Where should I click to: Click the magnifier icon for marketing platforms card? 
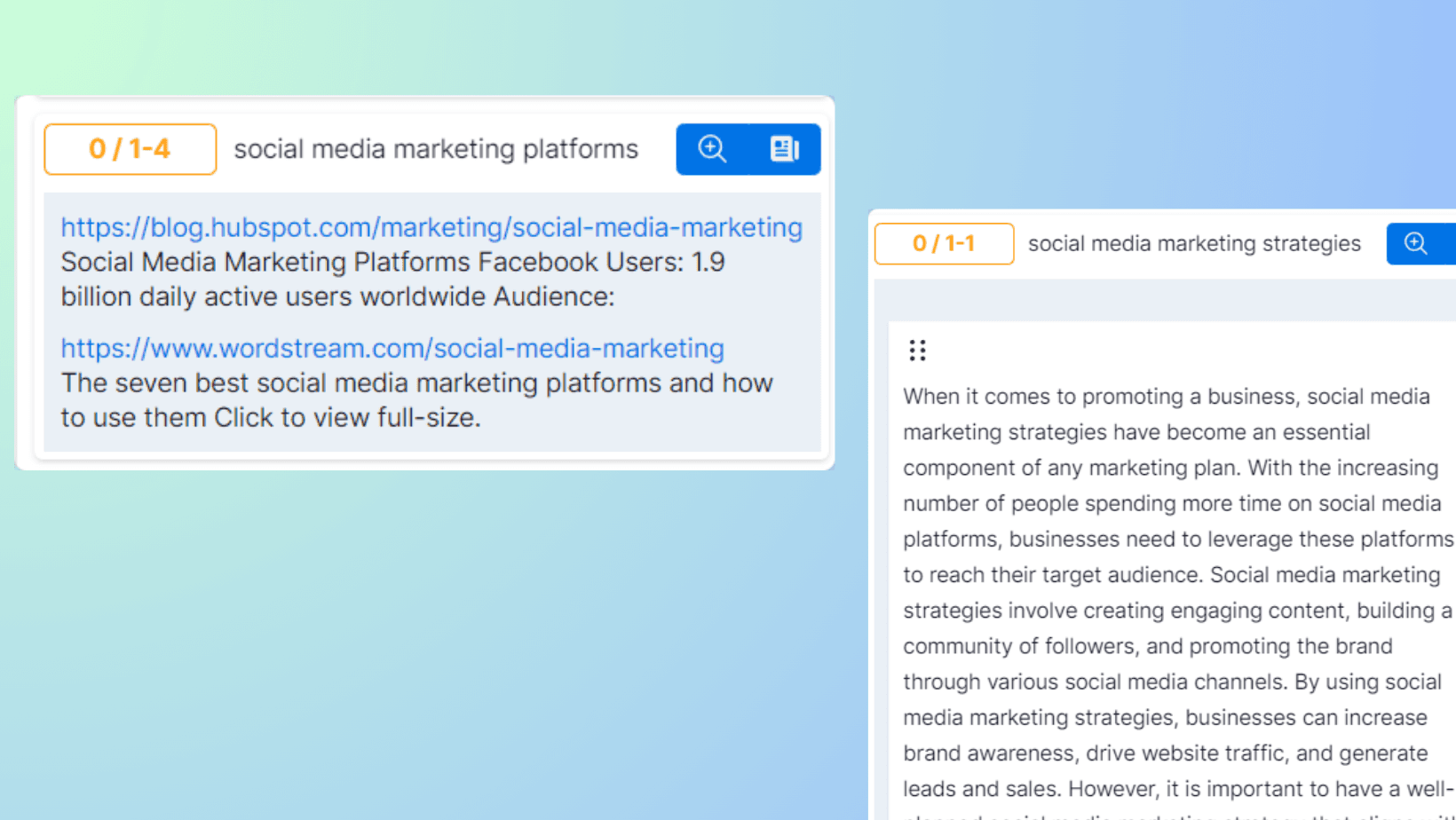(712, 149)
